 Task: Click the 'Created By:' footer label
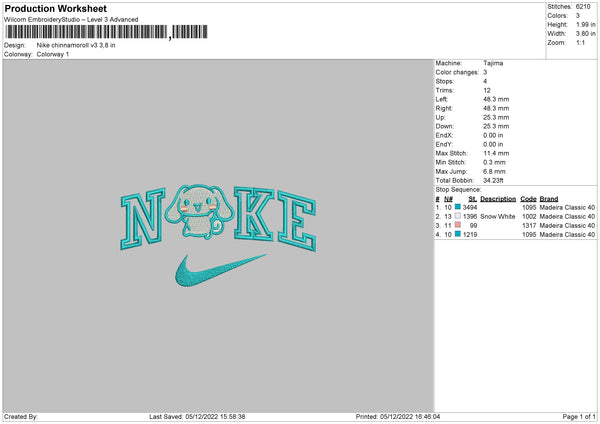[x=21, y=417]
